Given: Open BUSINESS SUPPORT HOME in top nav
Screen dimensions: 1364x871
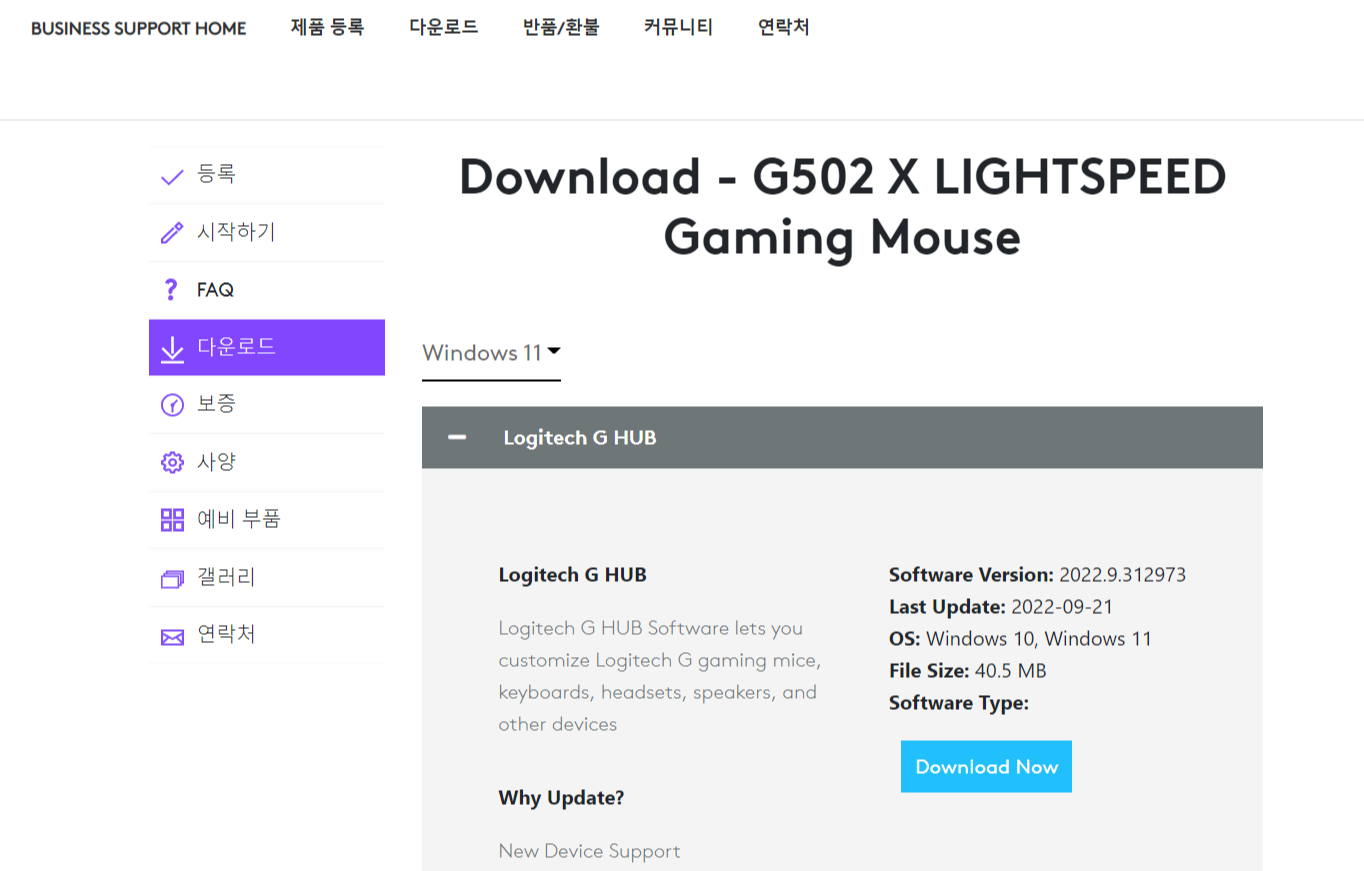Looking at the screenshot, I should tap(138, 28).
